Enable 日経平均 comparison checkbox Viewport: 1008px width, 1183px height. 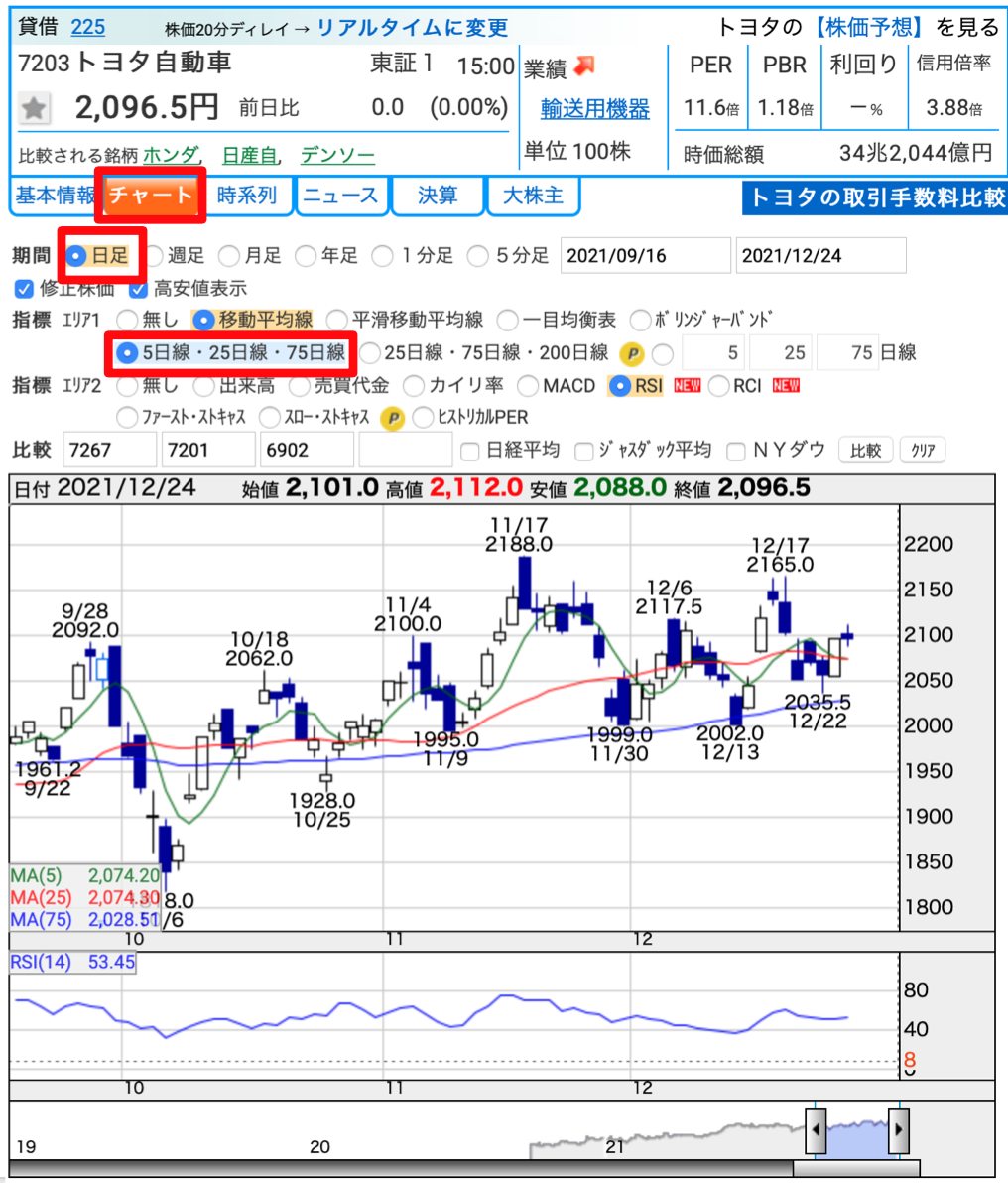[469, 452]
